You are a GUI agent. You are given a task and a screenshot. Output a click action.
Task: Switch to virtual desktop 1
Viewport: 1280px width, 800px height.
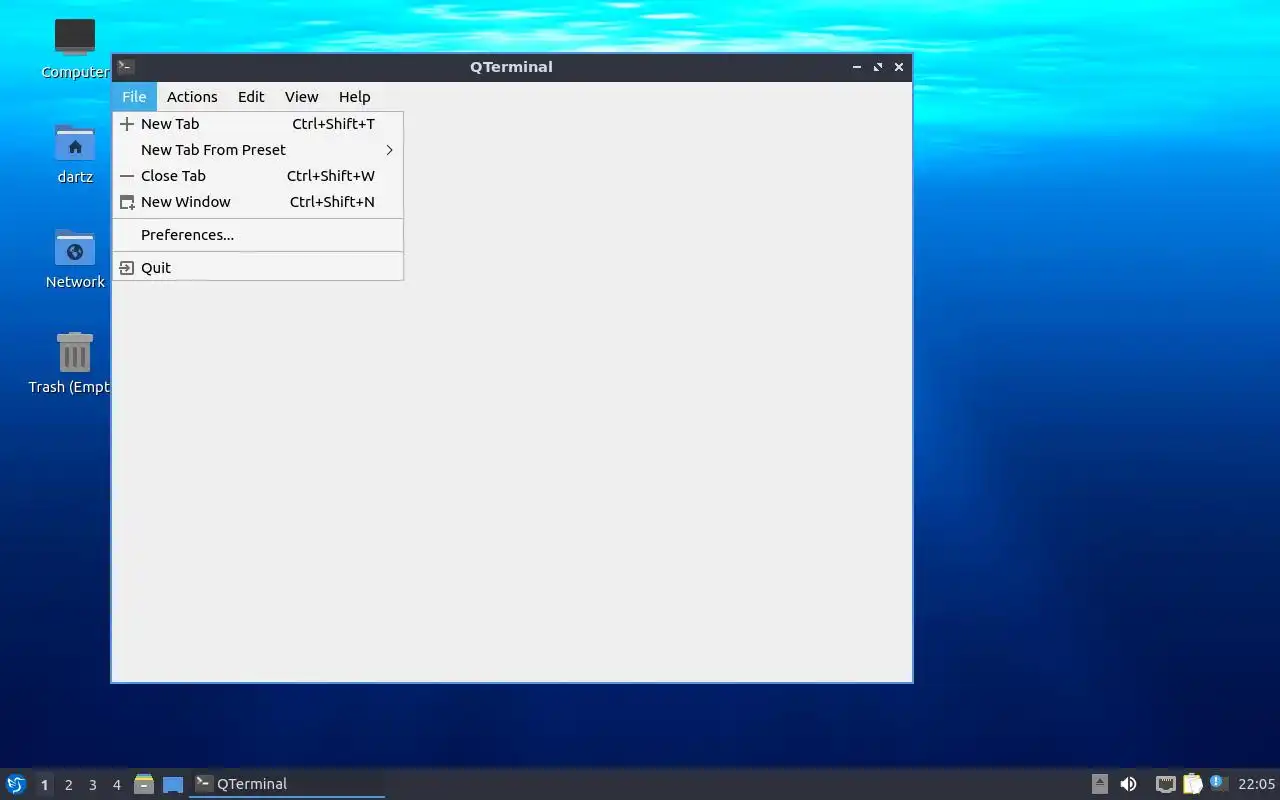click(x=44, y=785)
